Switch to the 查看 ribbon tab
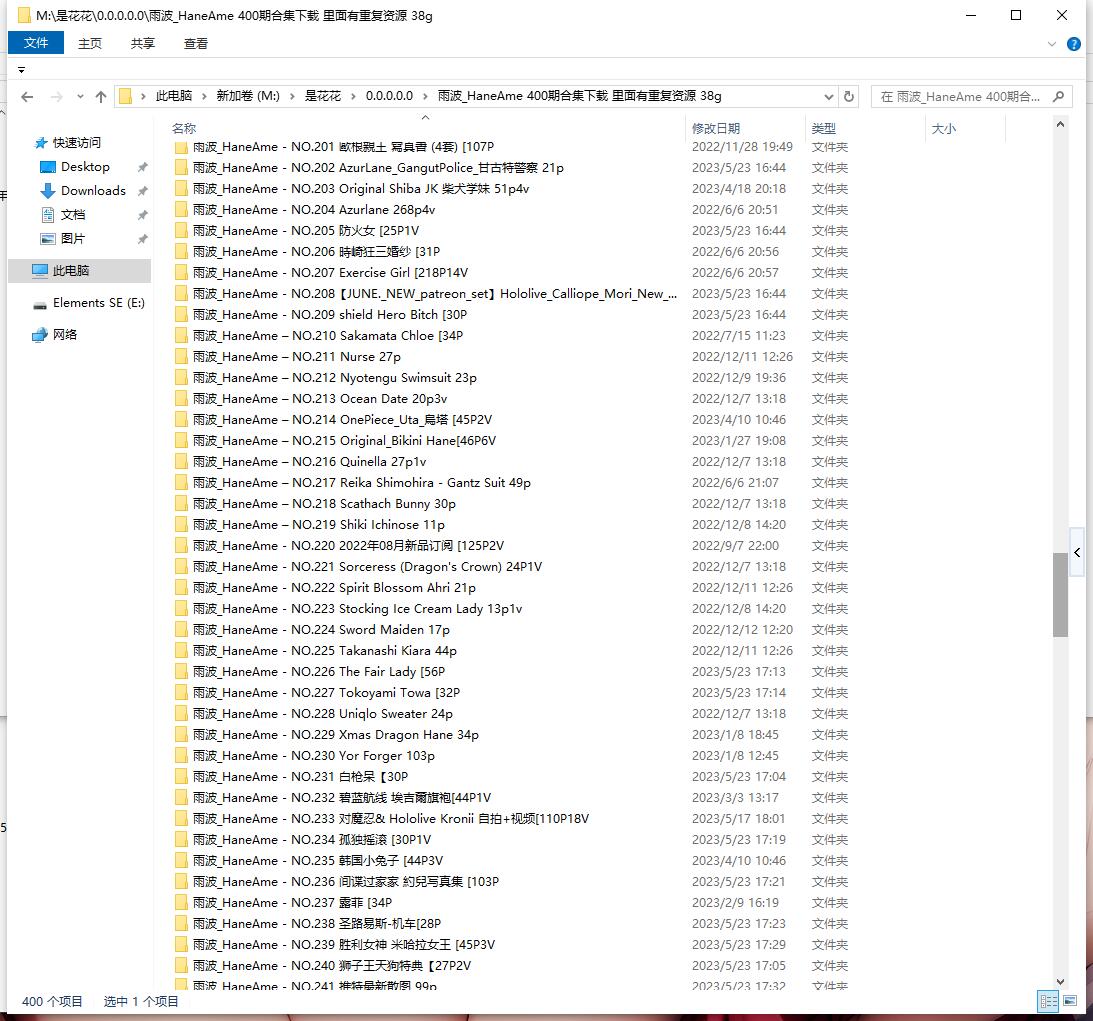Viewport: 1093px width, 1021px height. coord(196,43)
